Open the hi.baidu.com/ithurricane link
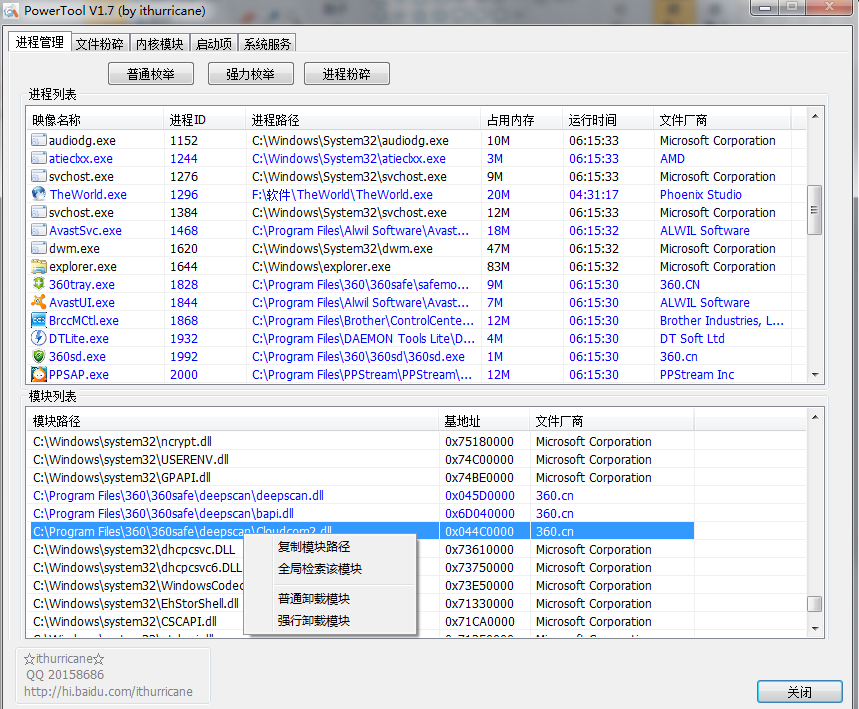This screenshot has height=709, width=859. tap(108, 691)
